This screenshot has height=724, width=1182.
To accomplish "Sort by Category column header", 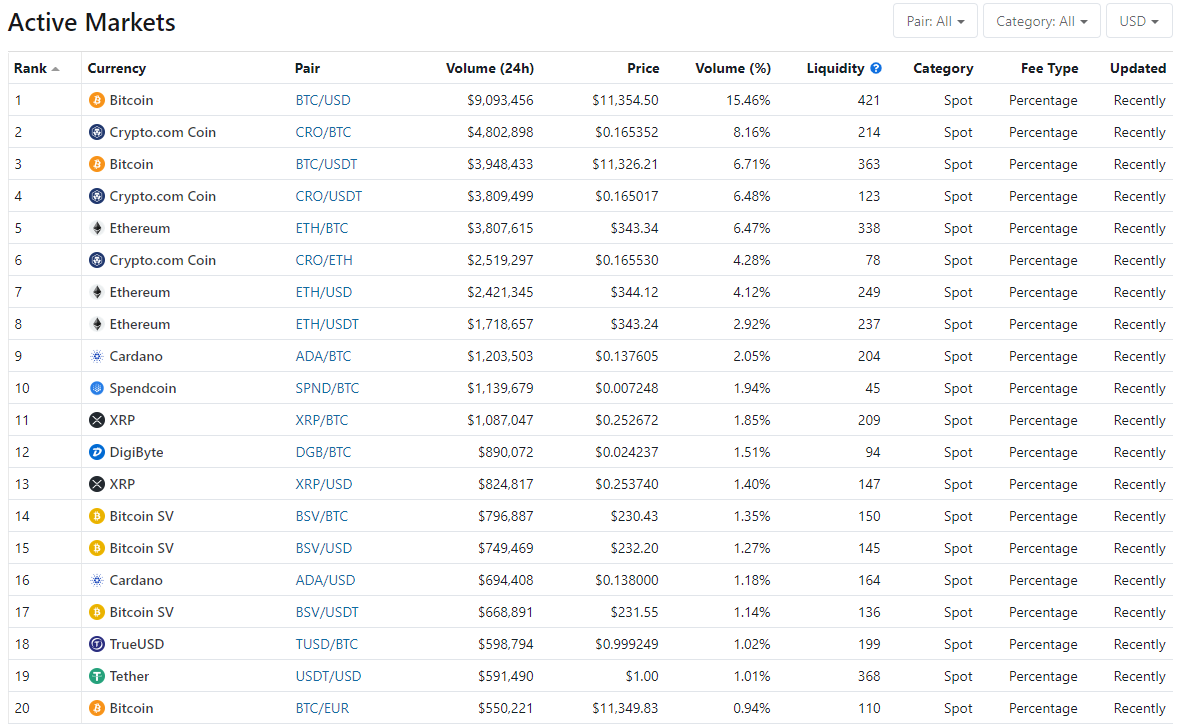I will (943, 68).
